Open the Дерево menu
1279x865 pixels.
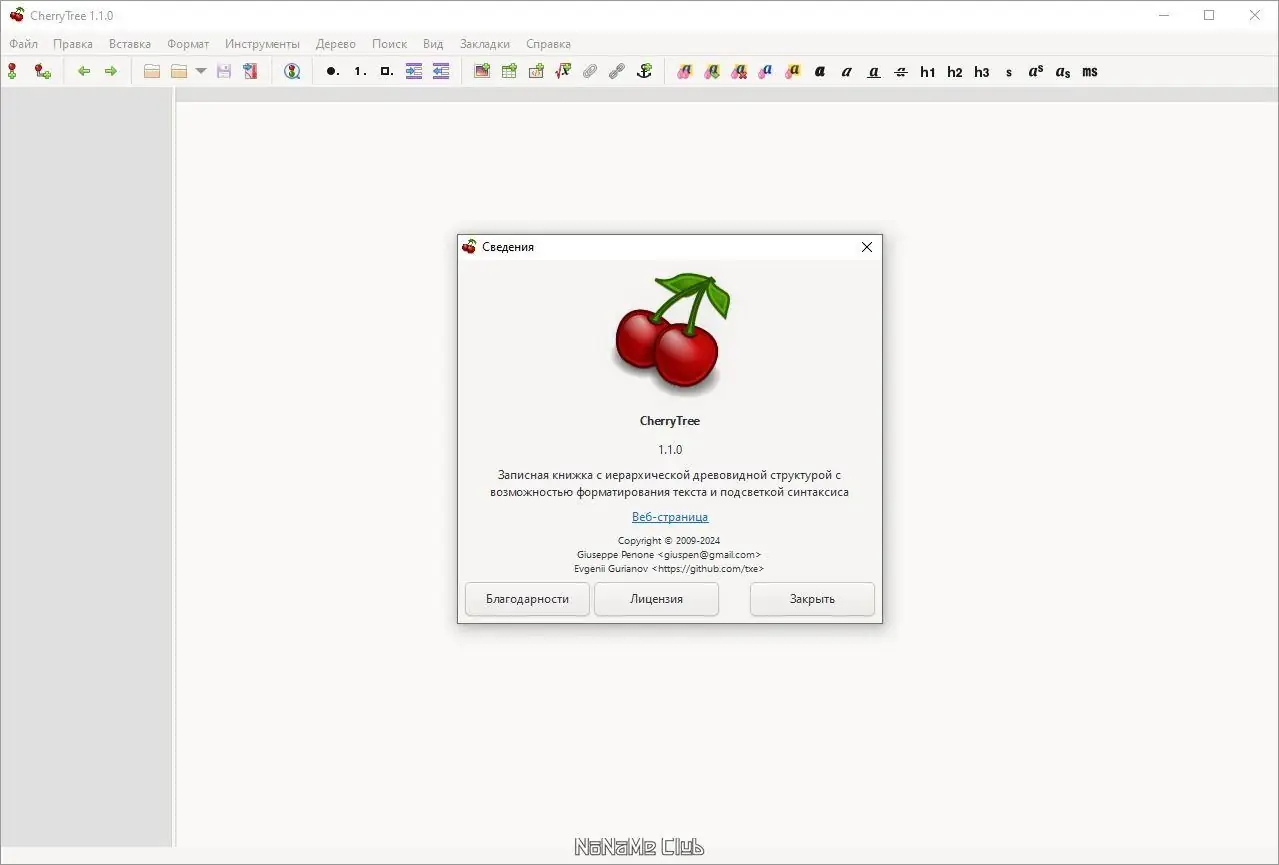[336, 44]
